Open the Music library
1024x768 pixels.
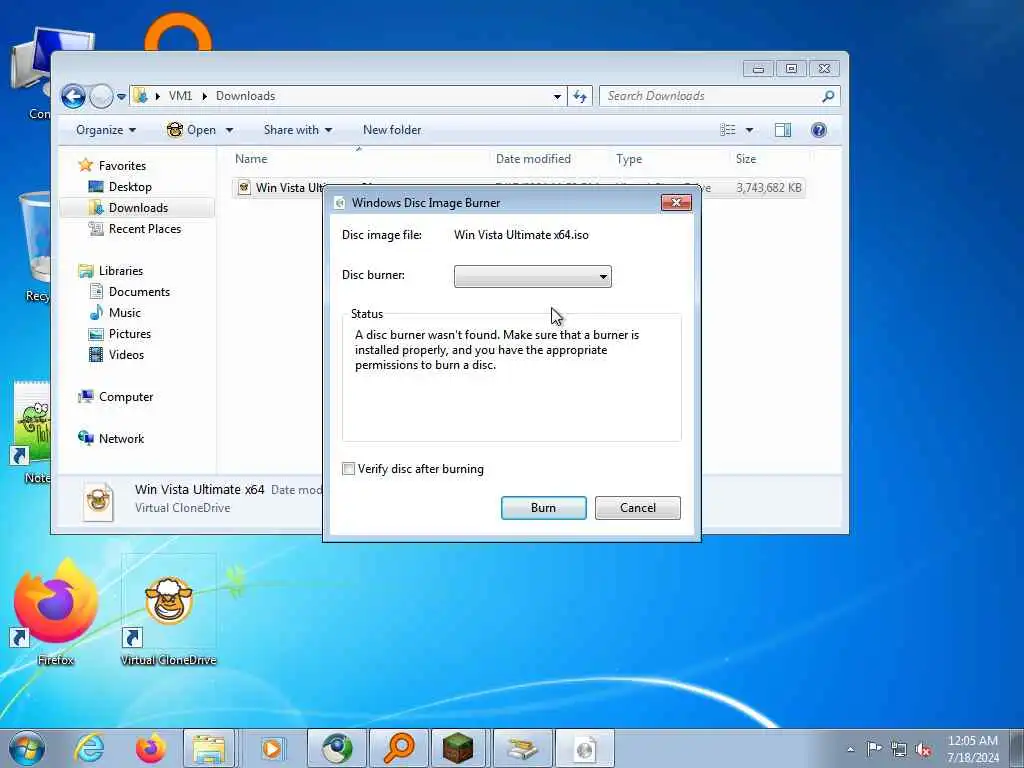[x=124, y=313]
